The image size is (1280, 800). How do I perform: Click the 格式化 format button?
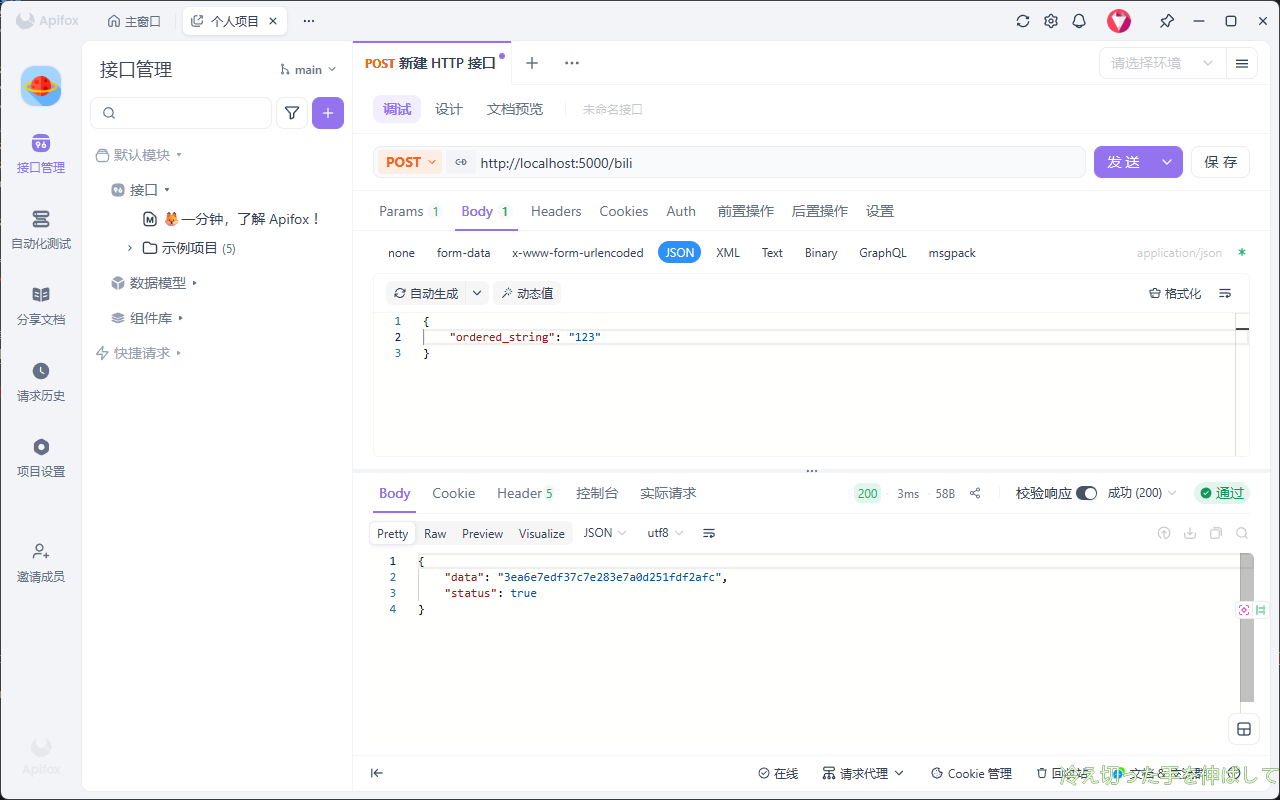pos(1175,293)
